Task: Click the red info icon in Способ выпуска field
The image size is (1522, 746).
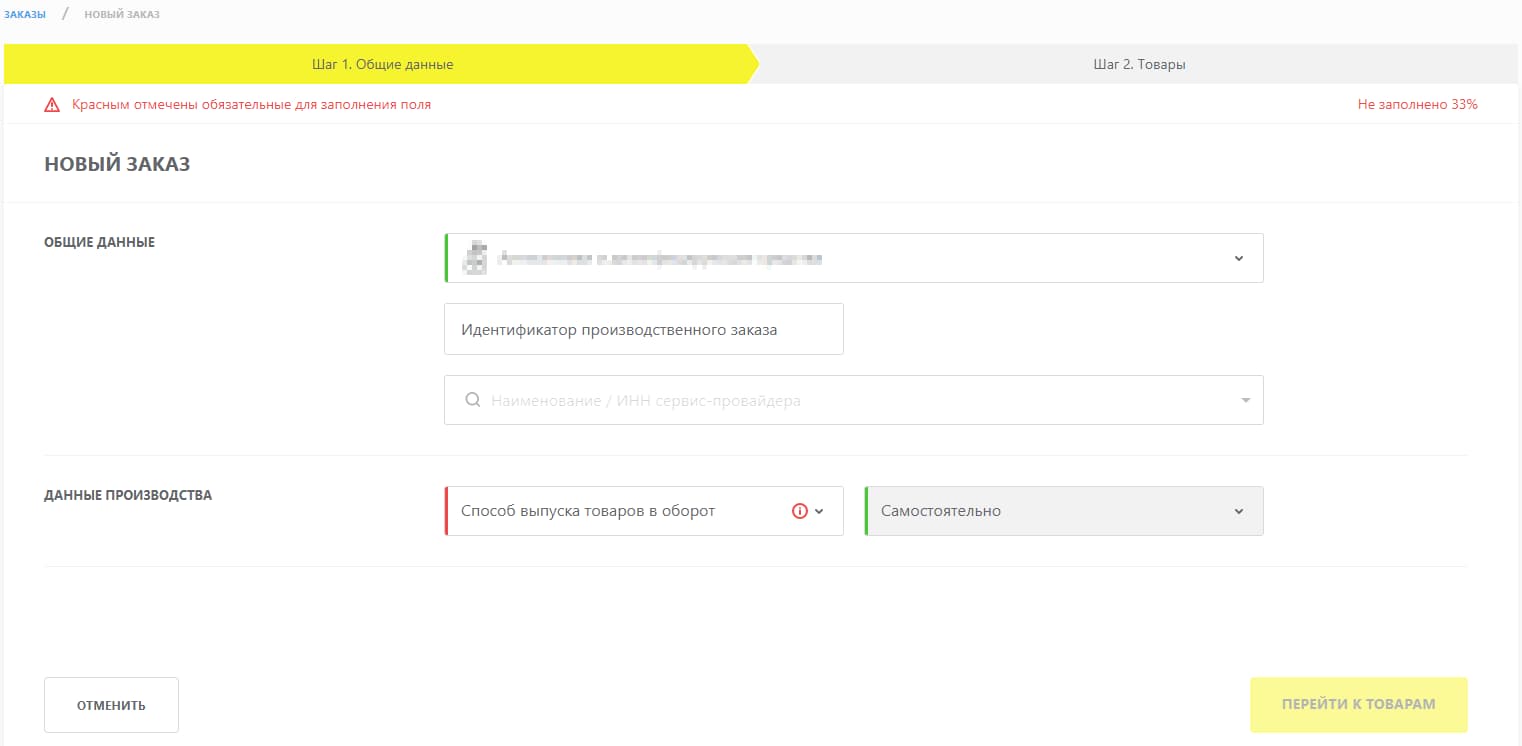Action: 799,511
